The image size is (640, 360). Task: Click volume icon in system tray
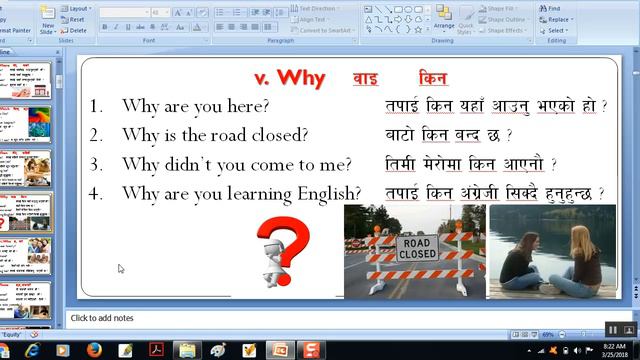coord(577,350)
